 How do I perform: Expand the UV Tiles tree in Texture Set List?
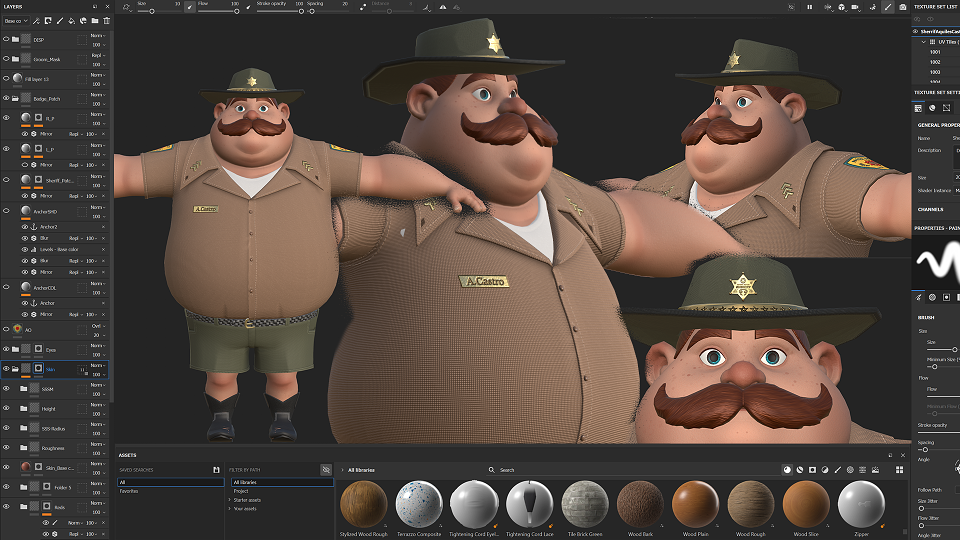pyautogui.click(x=923, y=42)
